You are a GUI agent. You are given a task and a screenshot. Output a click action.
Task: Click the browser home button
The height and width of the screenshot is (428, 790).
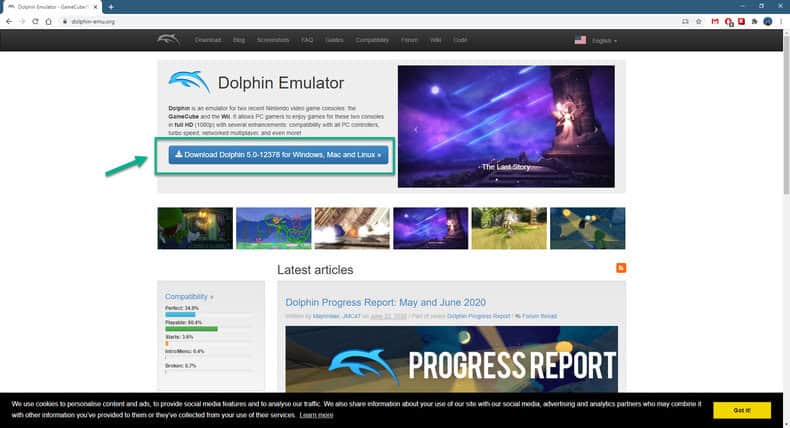[48, 21]
